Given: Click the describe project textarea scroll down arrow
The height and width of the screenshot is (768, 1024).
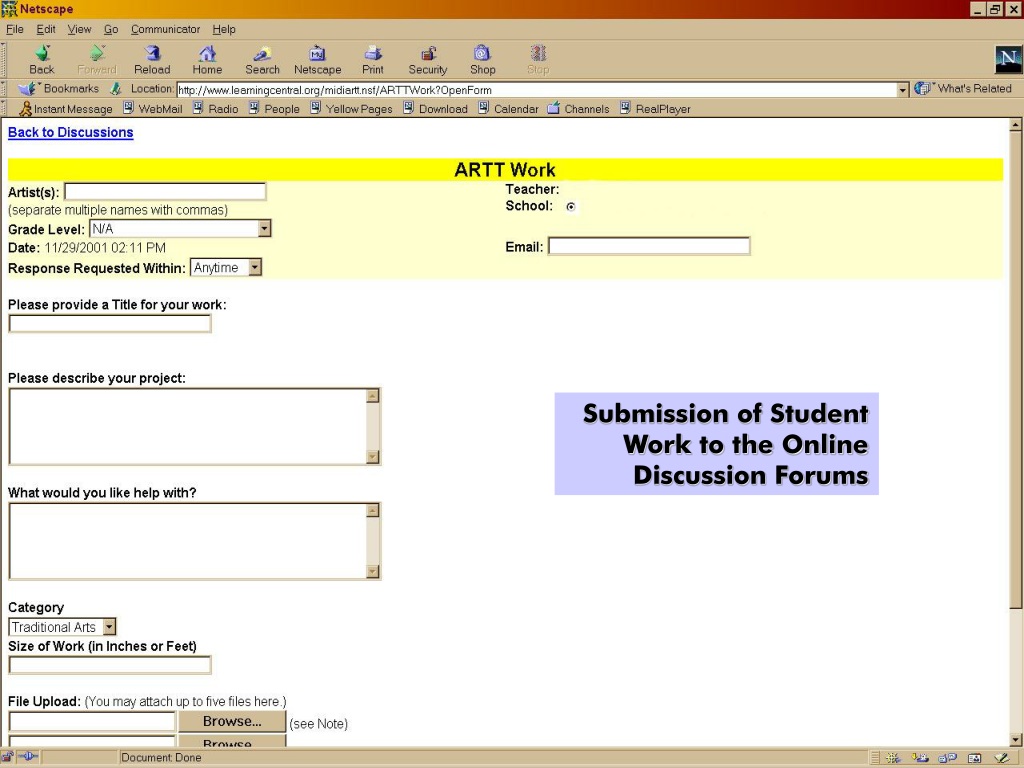Looking at the screenshot, I should pos(373,457).
